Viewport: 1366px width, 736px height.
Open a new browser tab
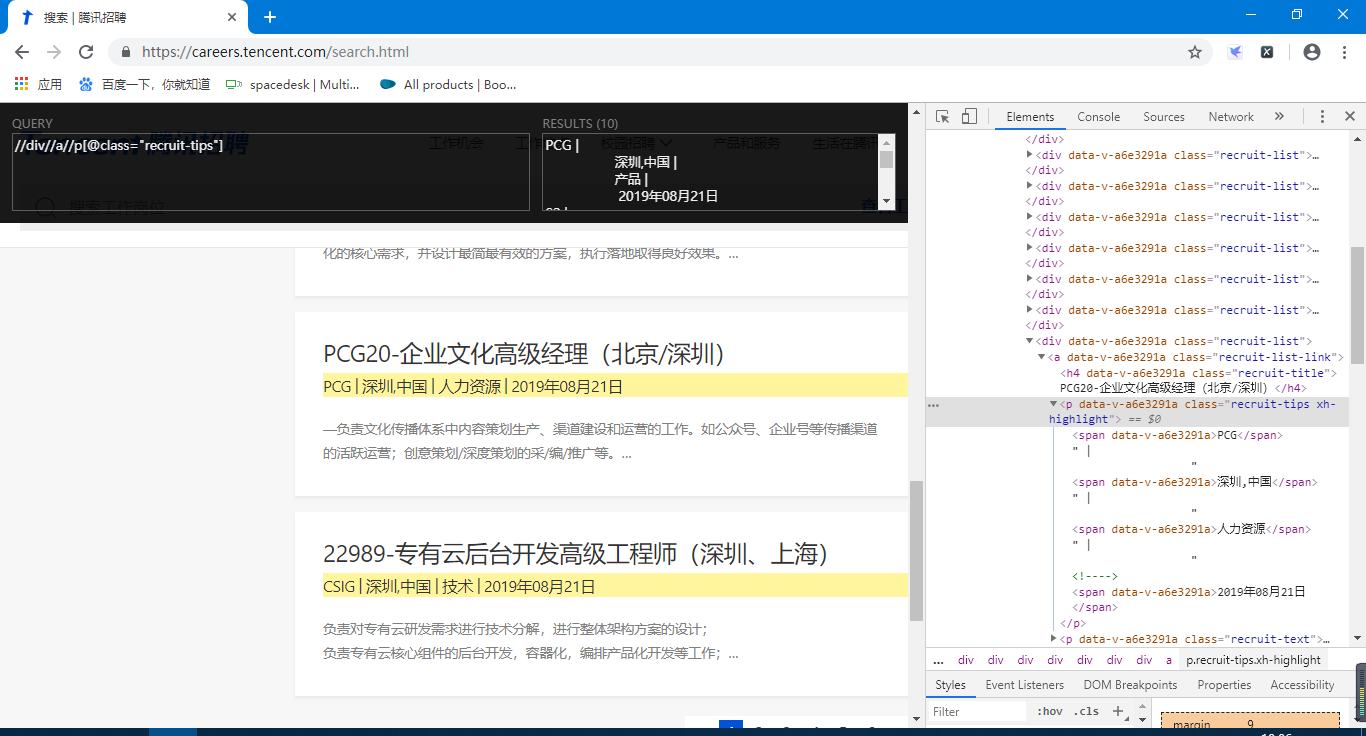(270, 17)
